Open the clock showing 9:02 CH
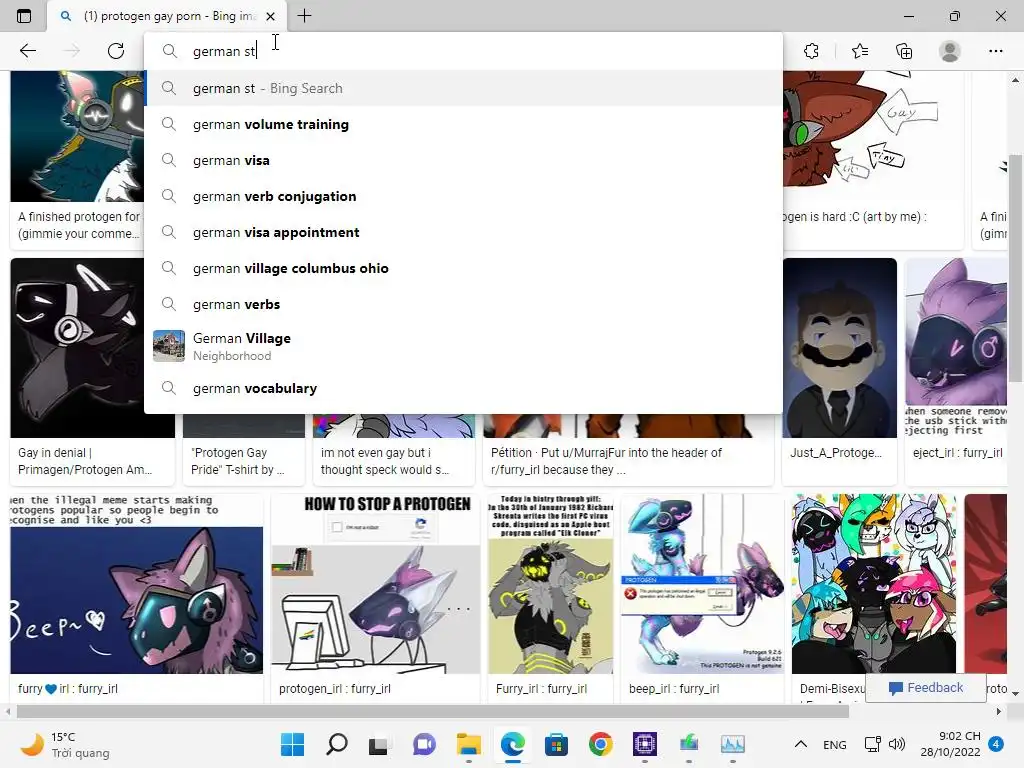Image resolution: width=1024 pixels, height=768 pixels. 950,744
